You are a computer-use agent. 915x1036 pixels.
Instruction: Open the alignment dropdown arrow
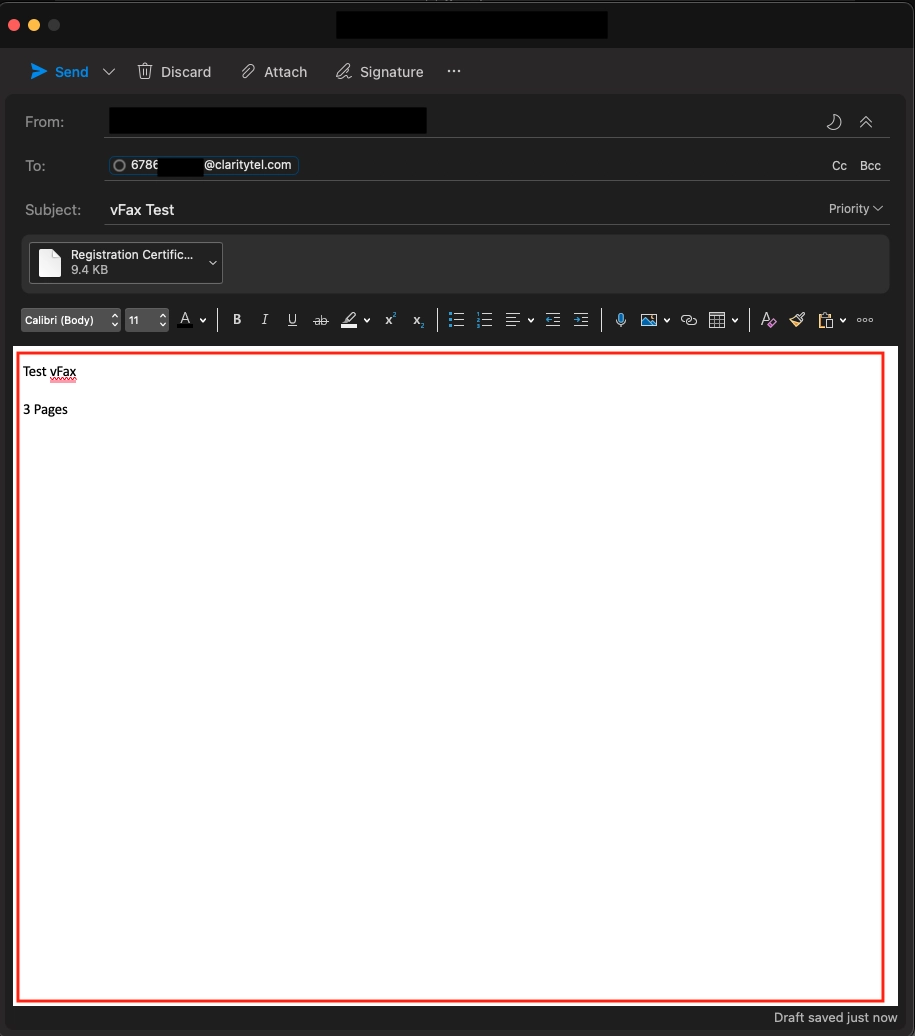[x=531, y=320]
